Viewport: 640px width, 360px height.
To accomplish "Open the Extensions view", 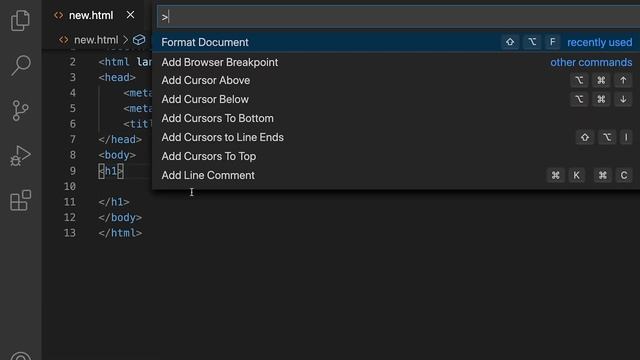I will (20, 200).
